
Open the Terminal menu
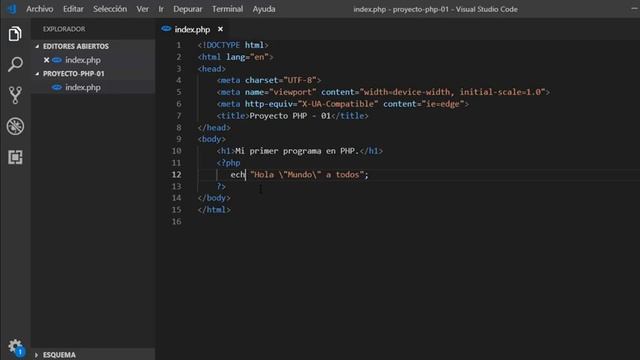(227, 9)
